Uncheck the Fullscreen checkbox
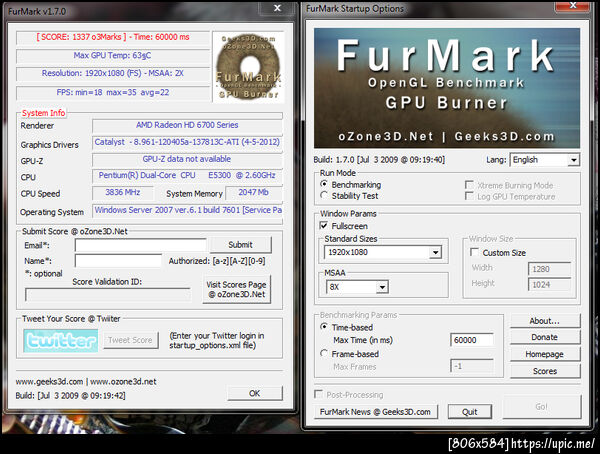Screen dimensions: 600x454 (323, 225)
